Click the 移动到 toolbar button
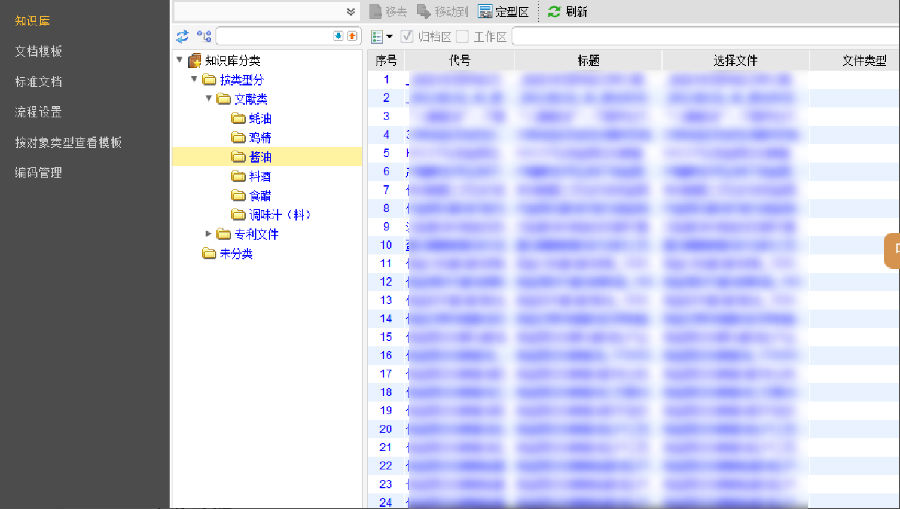 click(x=443, y=11)
